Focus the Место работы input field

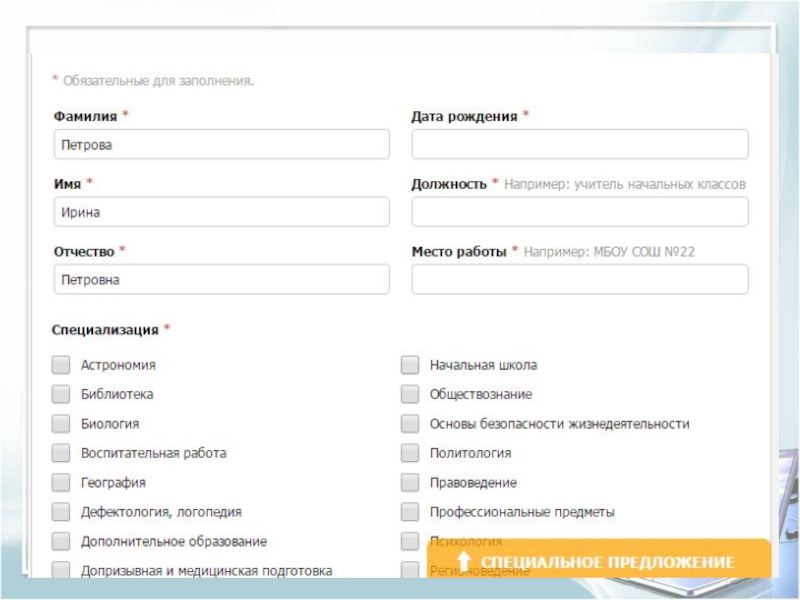tap(580, 279)
